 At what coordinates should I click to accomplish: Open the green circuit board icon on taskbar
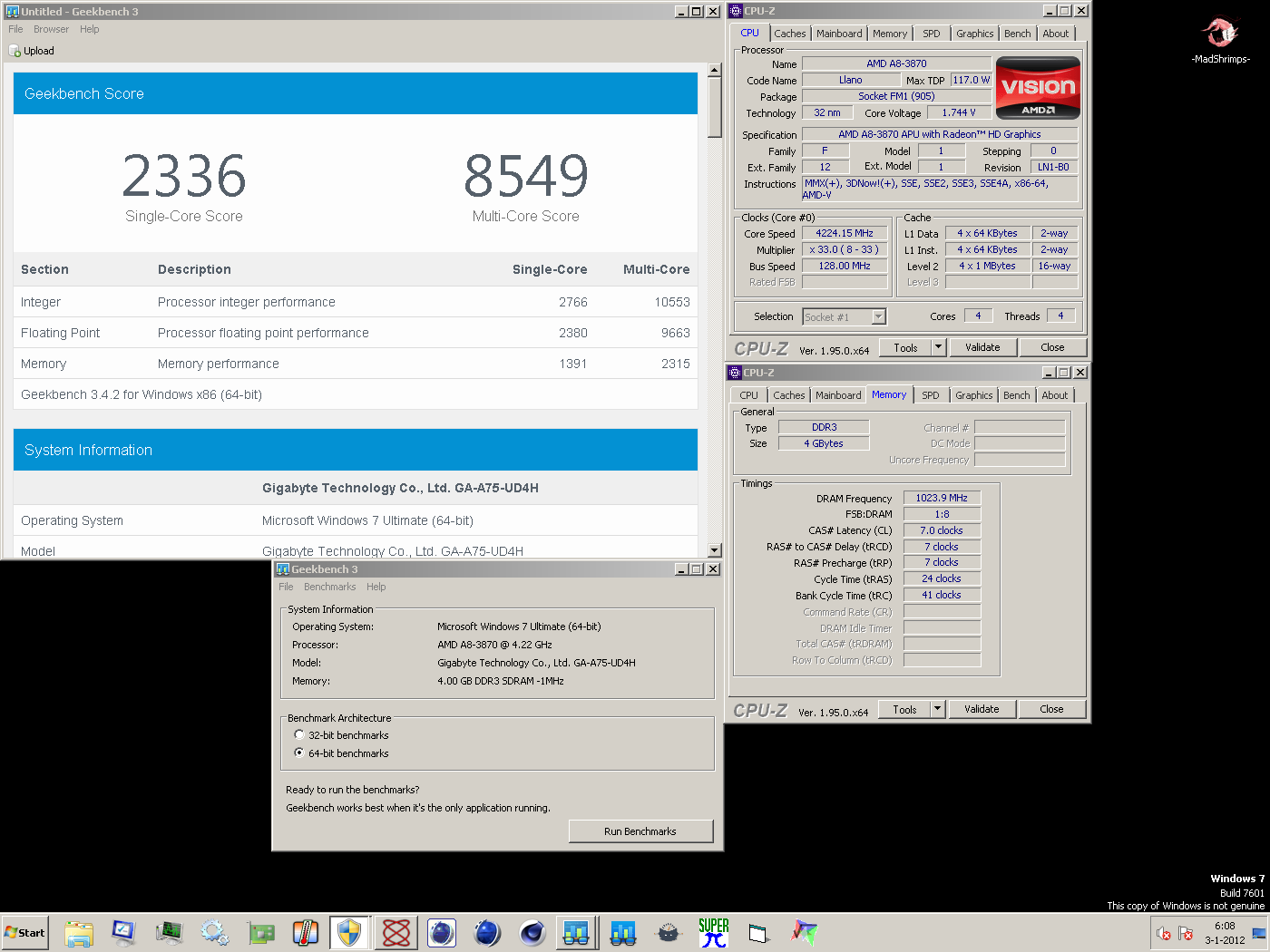260,933
